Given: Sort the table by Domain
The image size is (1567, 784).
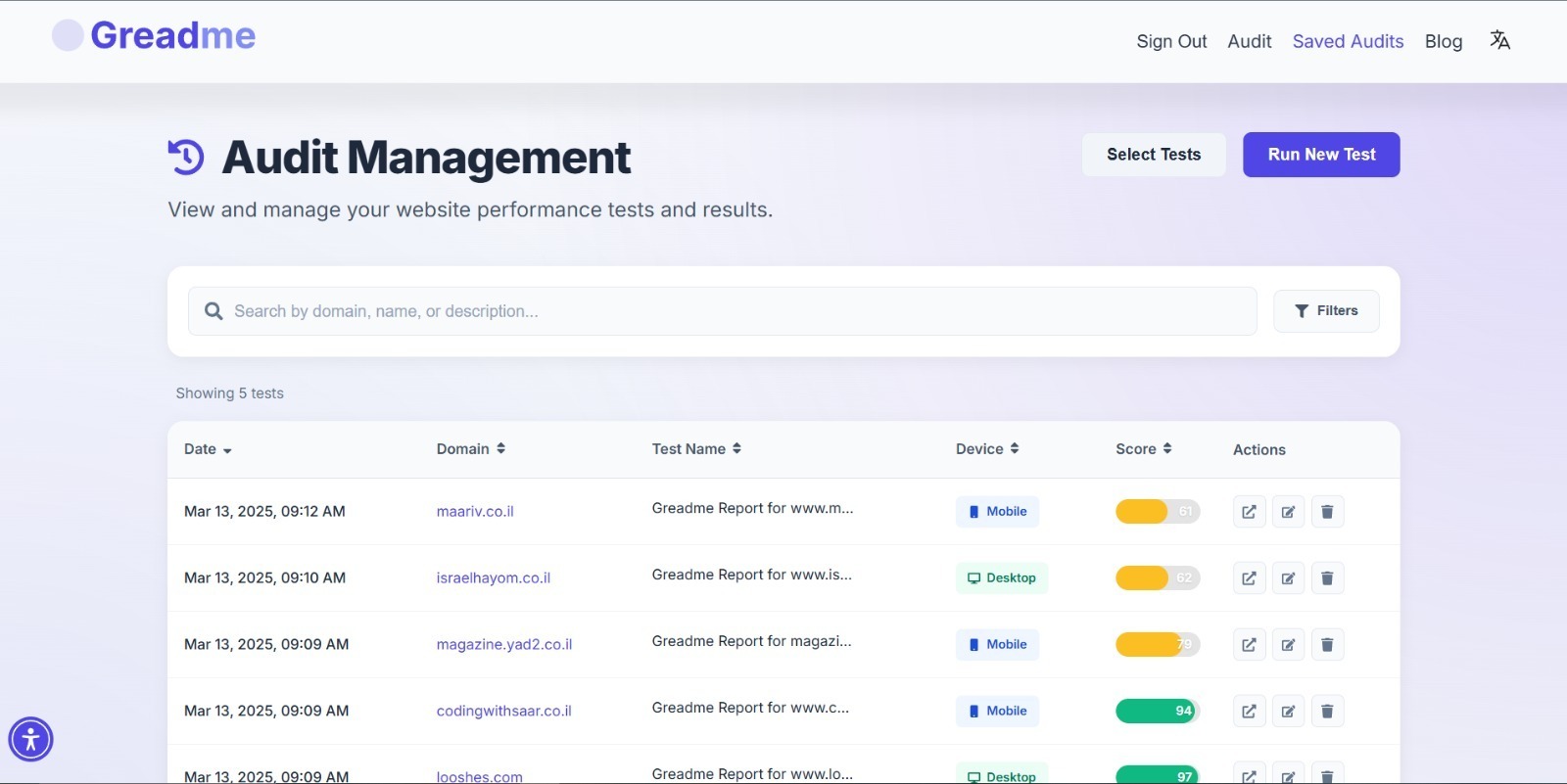Looking at the screenshot, I should pyautogui.click(x=471, y=449).
